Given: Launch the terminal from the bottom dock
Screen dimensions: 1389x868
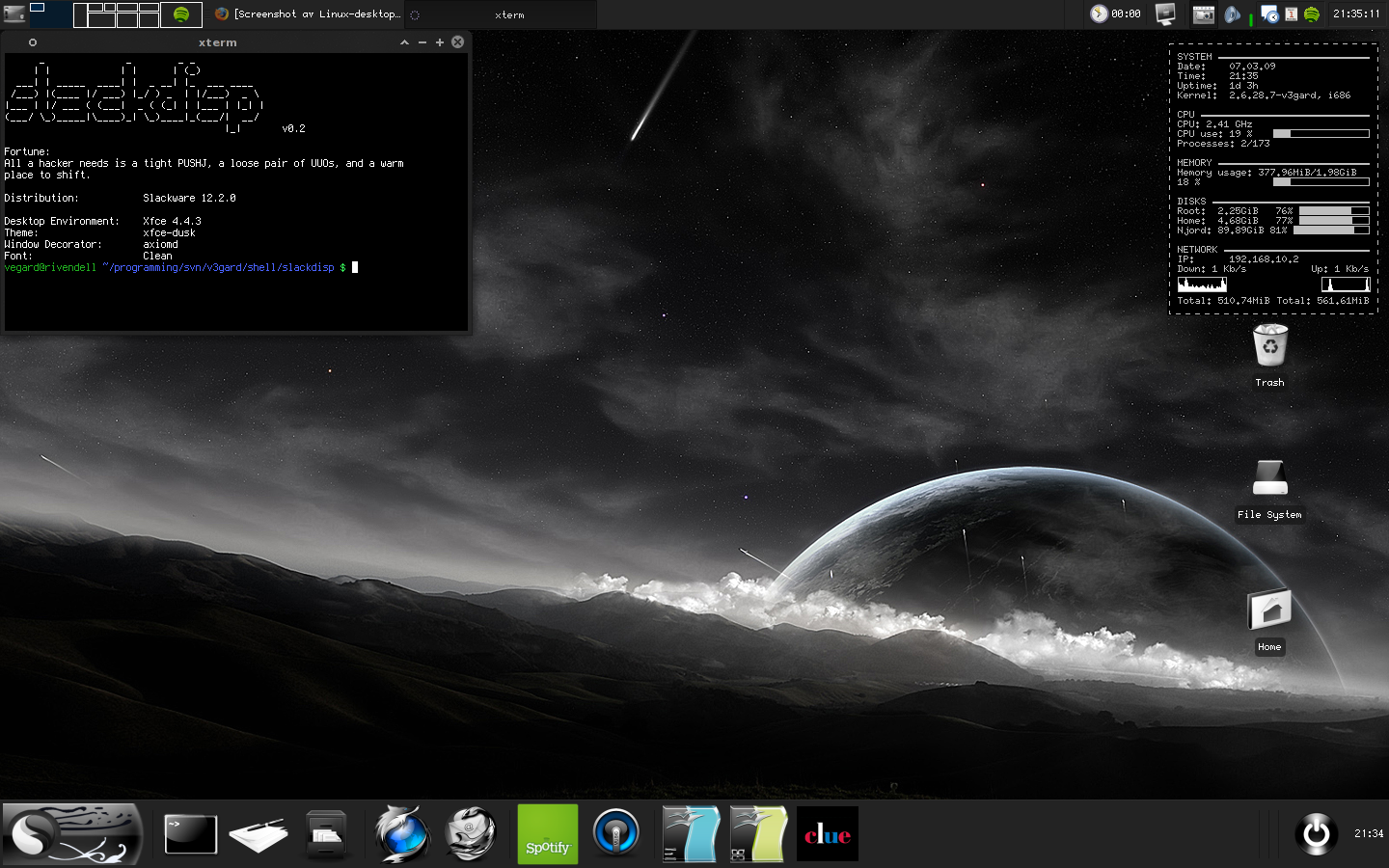Looking at the screenshot, I should tap(191, 835).
